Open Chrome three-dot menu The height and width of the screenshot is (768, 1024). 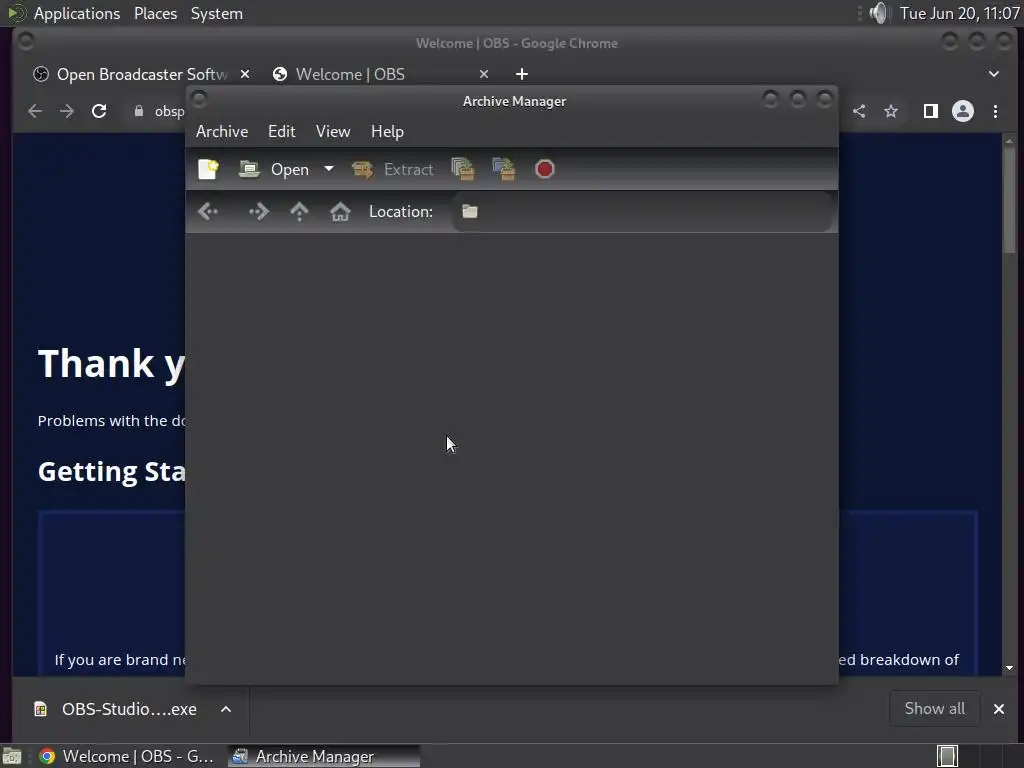(995, 112)
